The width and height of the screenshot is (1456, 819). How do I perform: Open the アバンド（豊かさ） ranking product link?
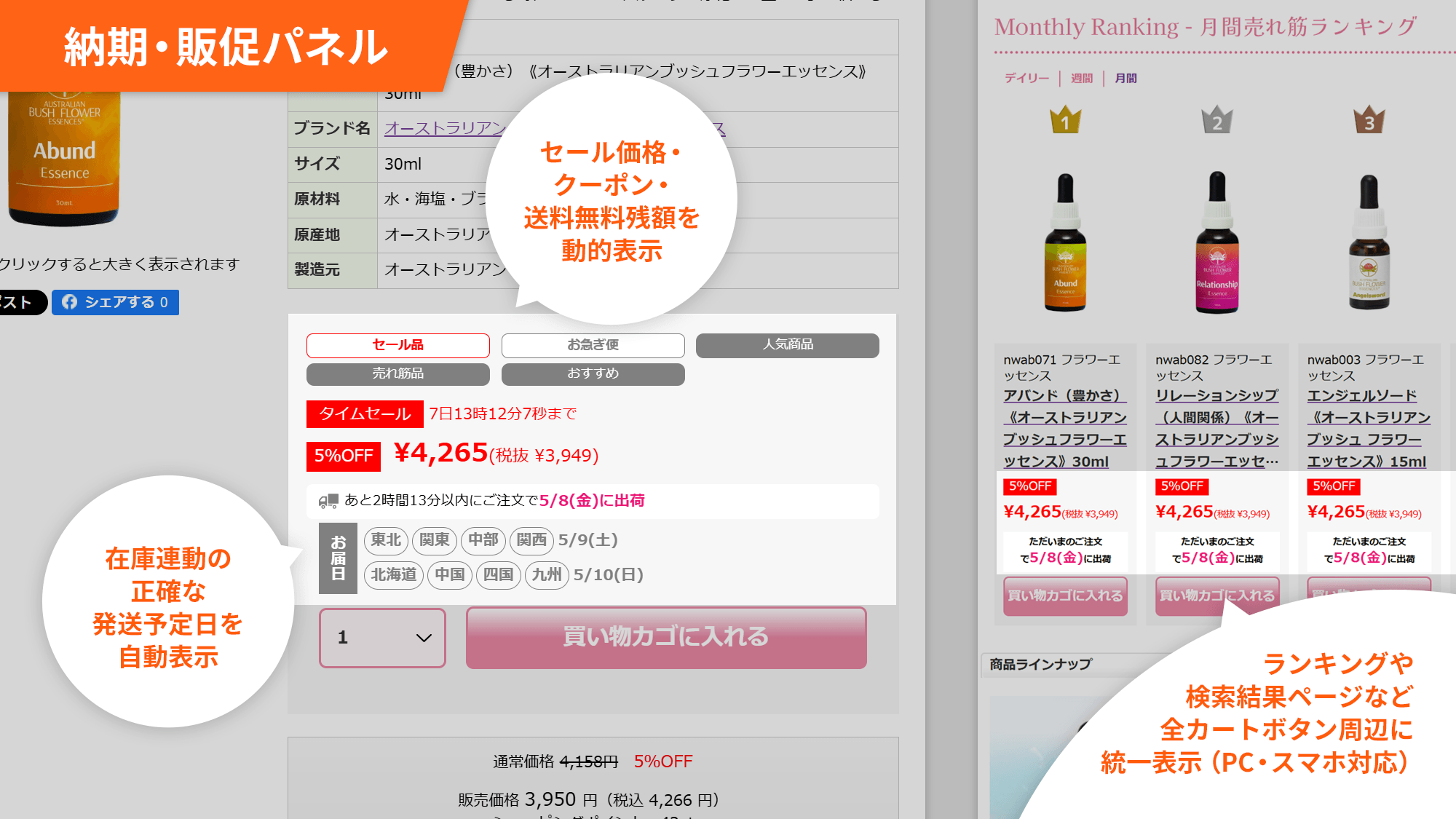click(x=1065, y=428)
